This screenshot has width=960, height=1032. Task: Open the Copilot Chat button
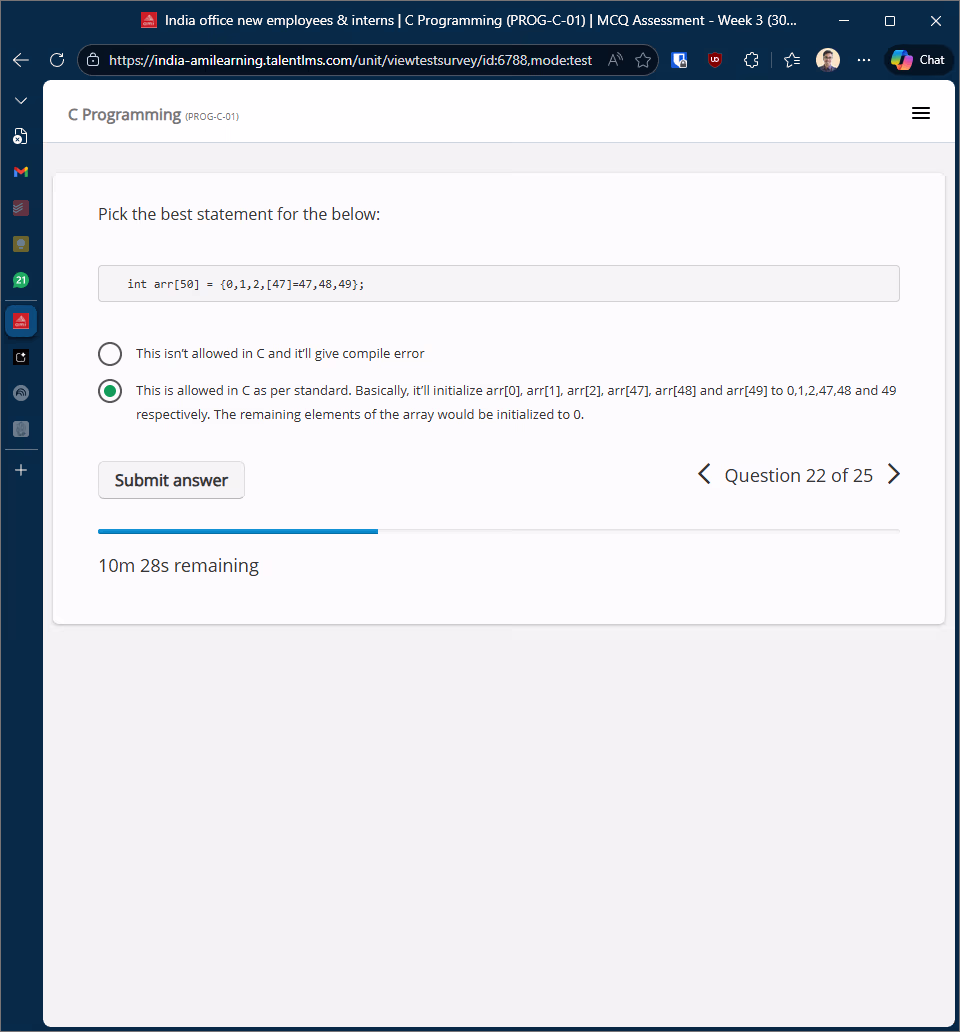918,60
